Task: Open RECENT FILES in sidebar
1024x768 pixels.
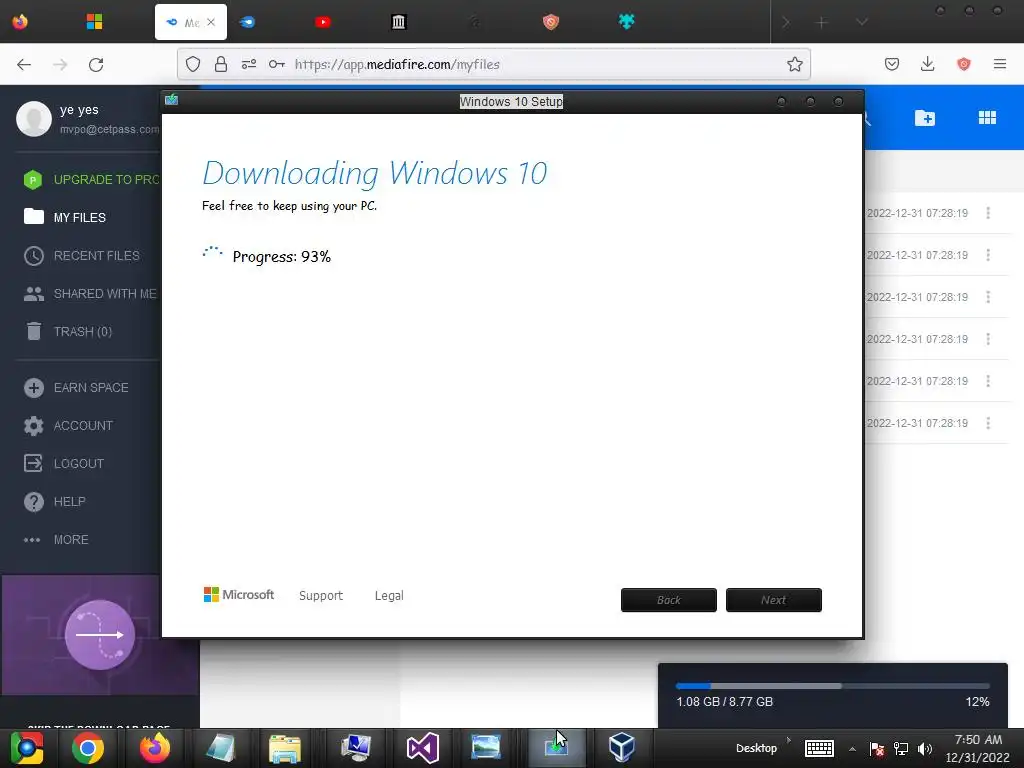Action: 82,255
